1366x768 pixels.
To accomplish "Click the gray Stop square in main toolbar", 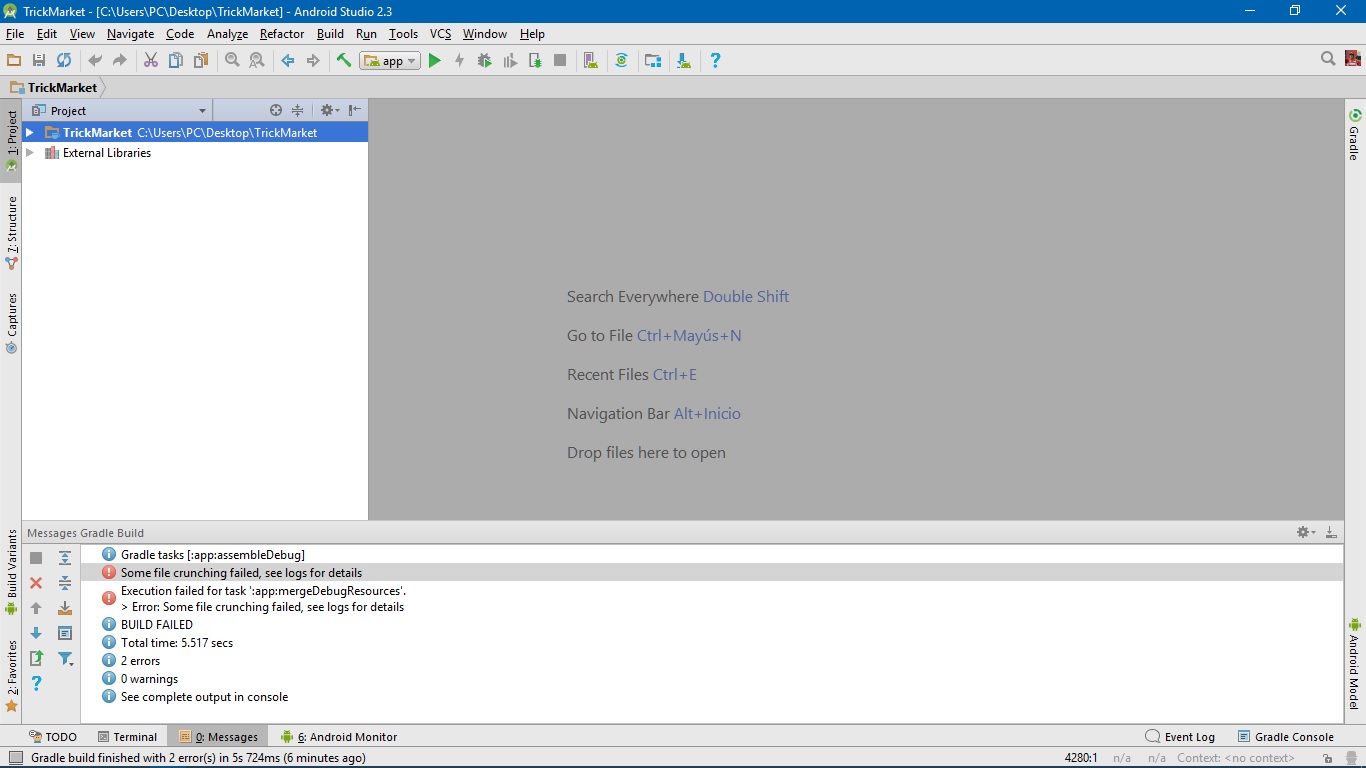I will tap(560, 61).
